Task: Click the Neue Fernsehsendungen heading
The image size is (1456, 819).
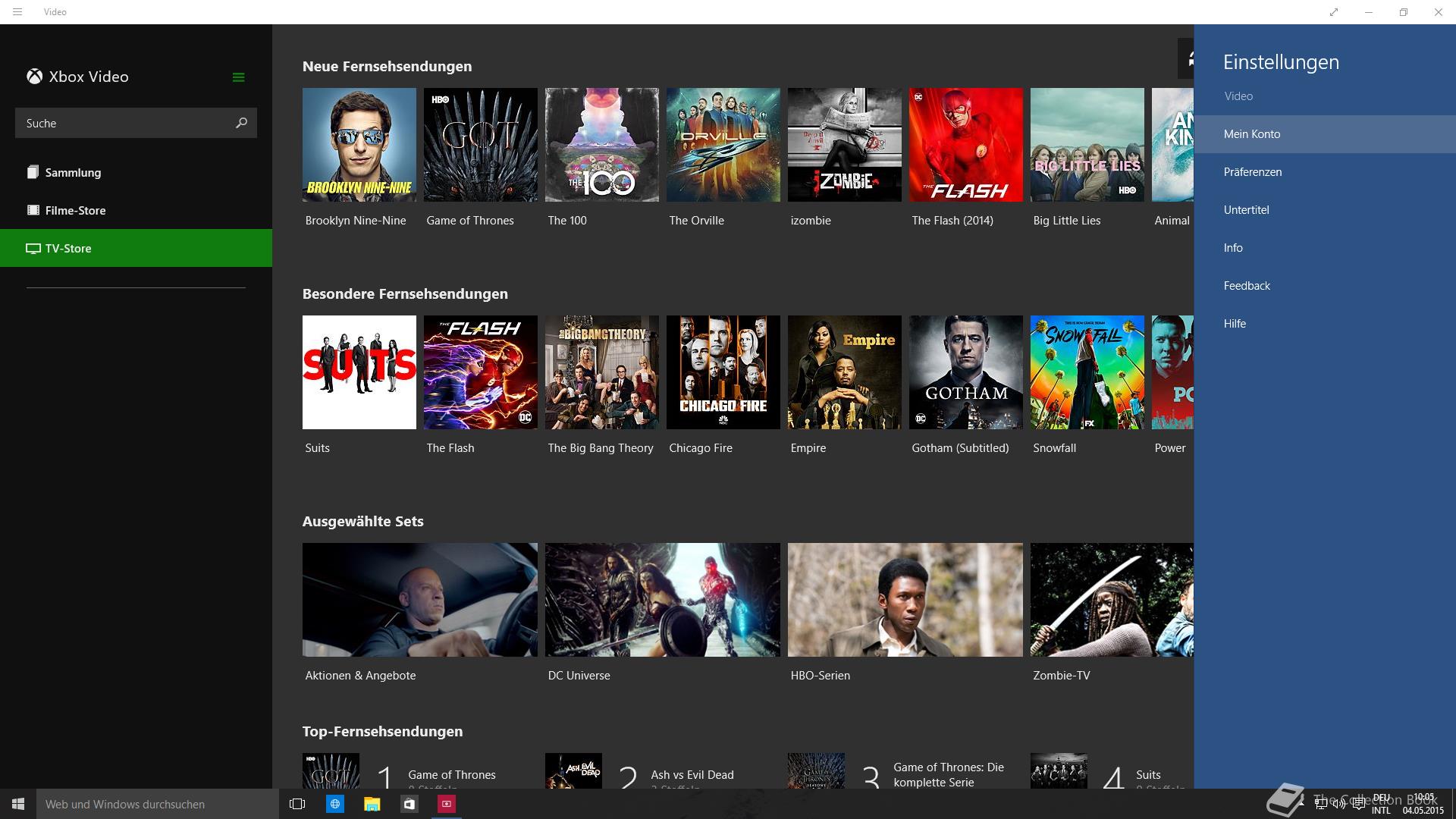Action: (x=387, y=67)
